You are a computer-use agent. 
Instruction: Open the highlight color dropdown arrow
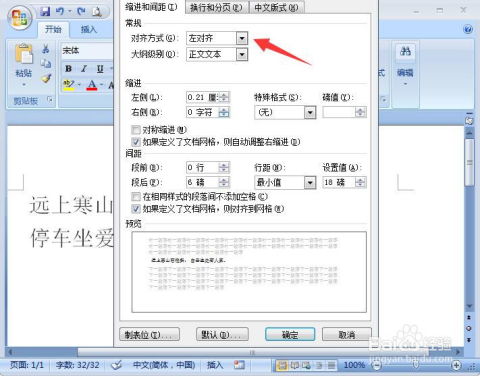pyautogui.click(x=79, y=85)
